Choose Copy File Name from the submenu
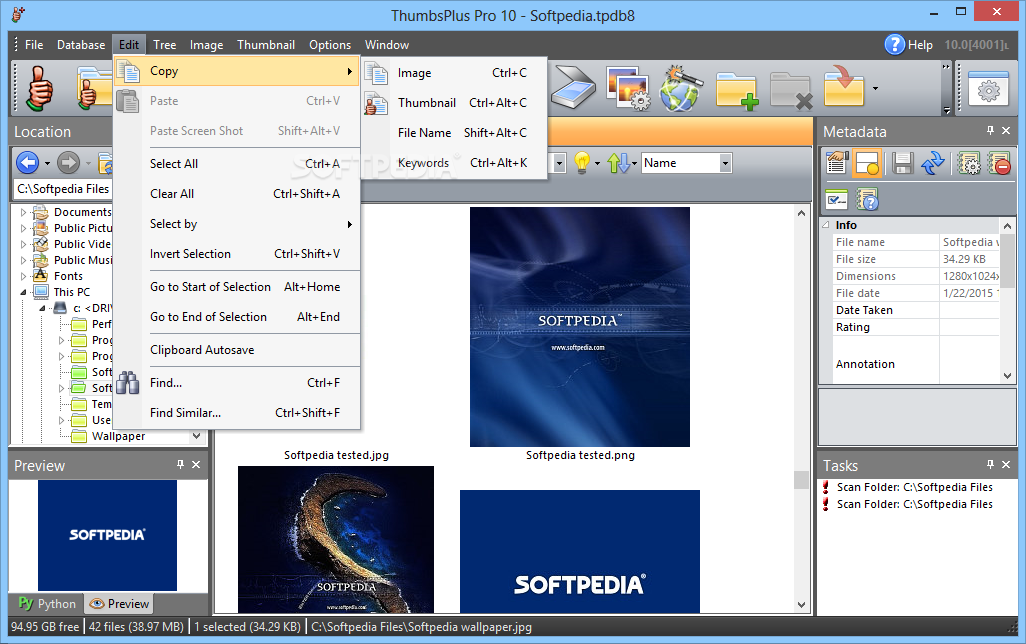1026x644 pixels. coord(453,133)
